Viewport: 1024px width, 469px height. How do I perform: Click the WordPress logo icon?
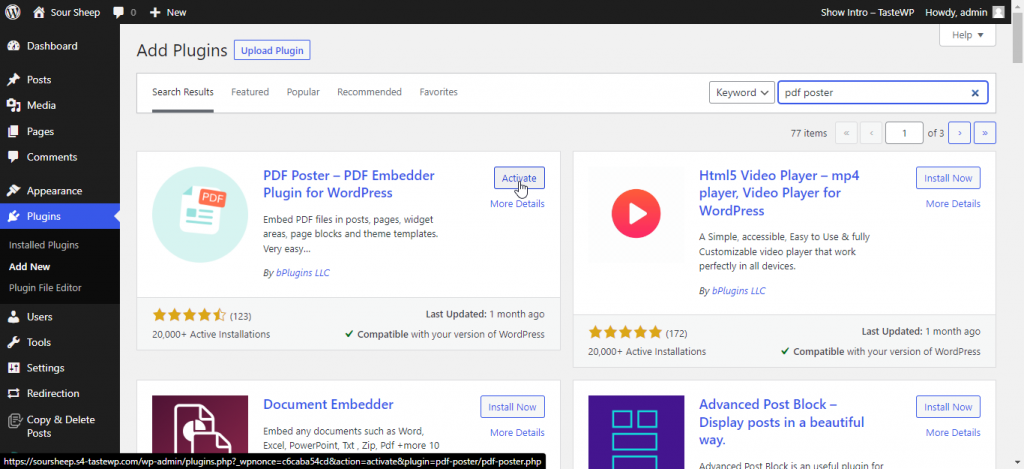point(13,12)
